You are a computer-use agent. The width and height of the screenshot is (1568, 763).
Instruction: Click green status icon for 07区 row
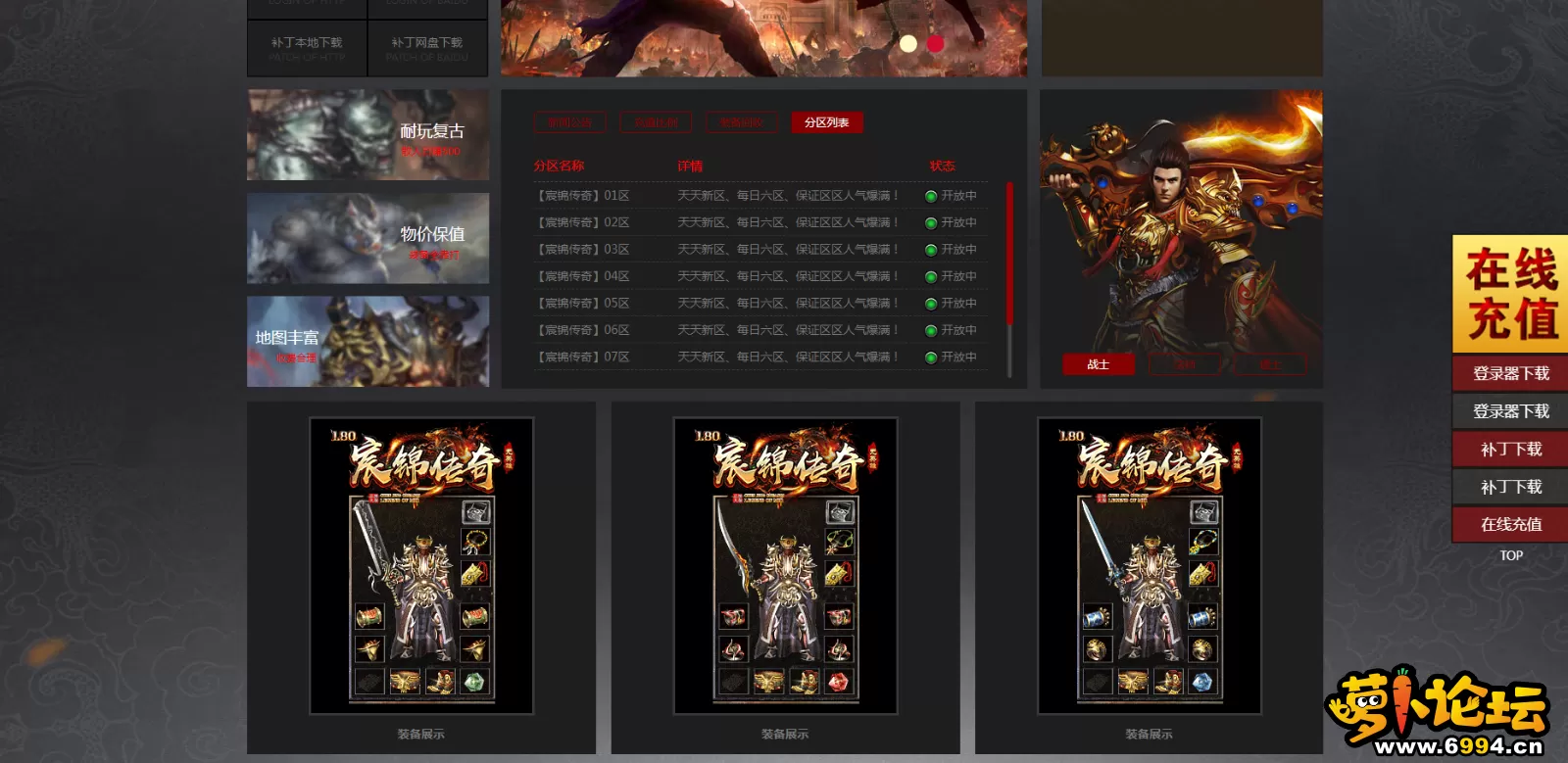click(931, 358)
